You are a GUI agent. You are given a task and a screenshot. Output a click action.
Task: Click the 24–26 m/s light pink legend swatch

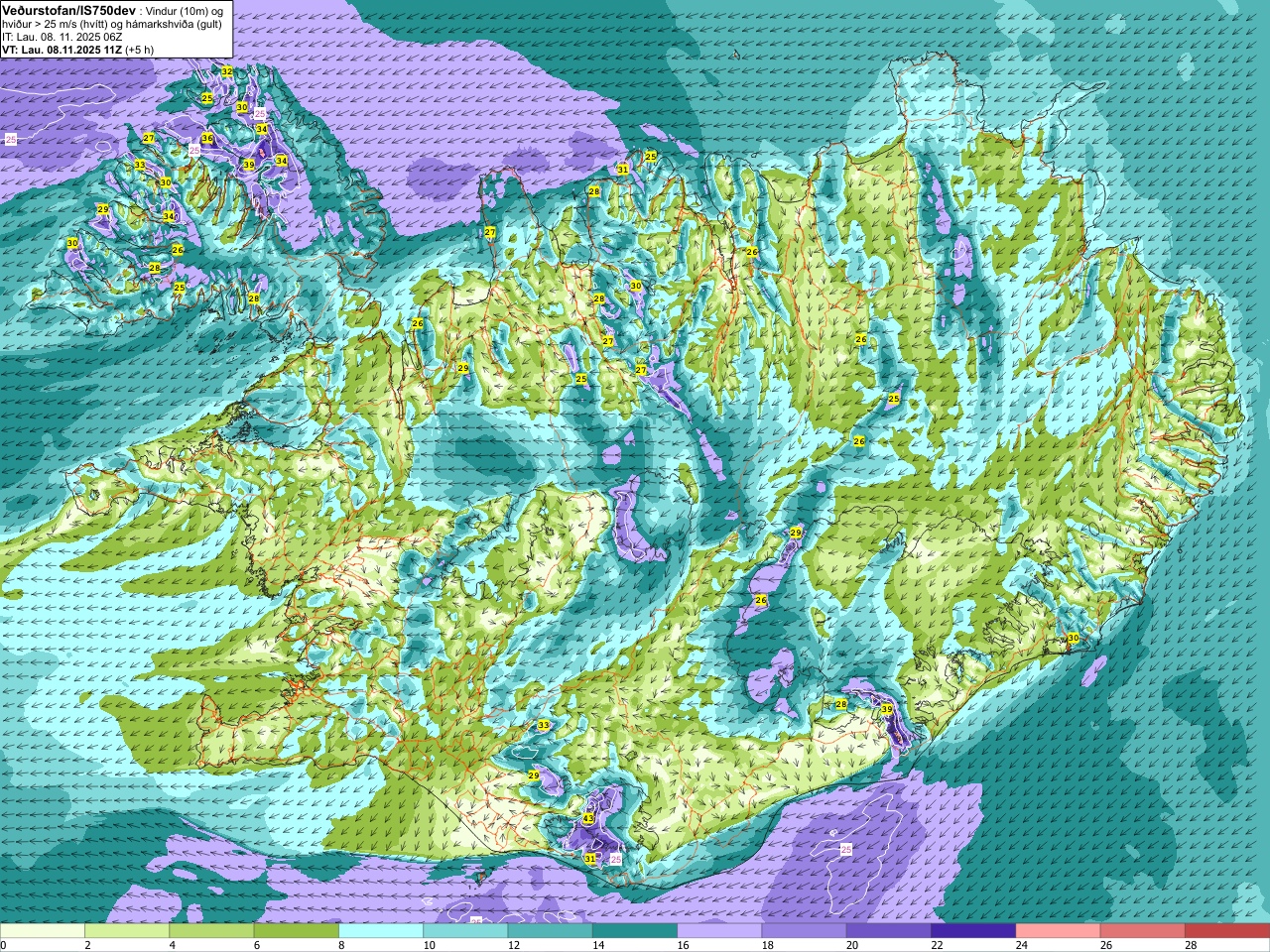[x=1059, y=931]
